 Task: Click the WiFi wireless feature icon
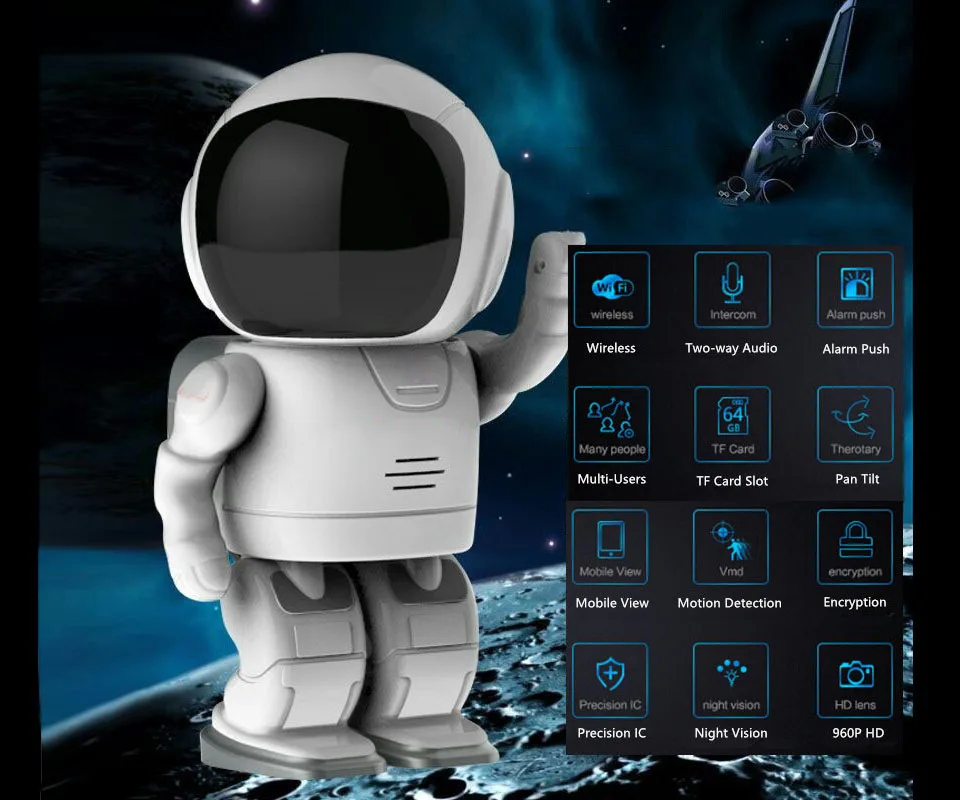(612, 290)
